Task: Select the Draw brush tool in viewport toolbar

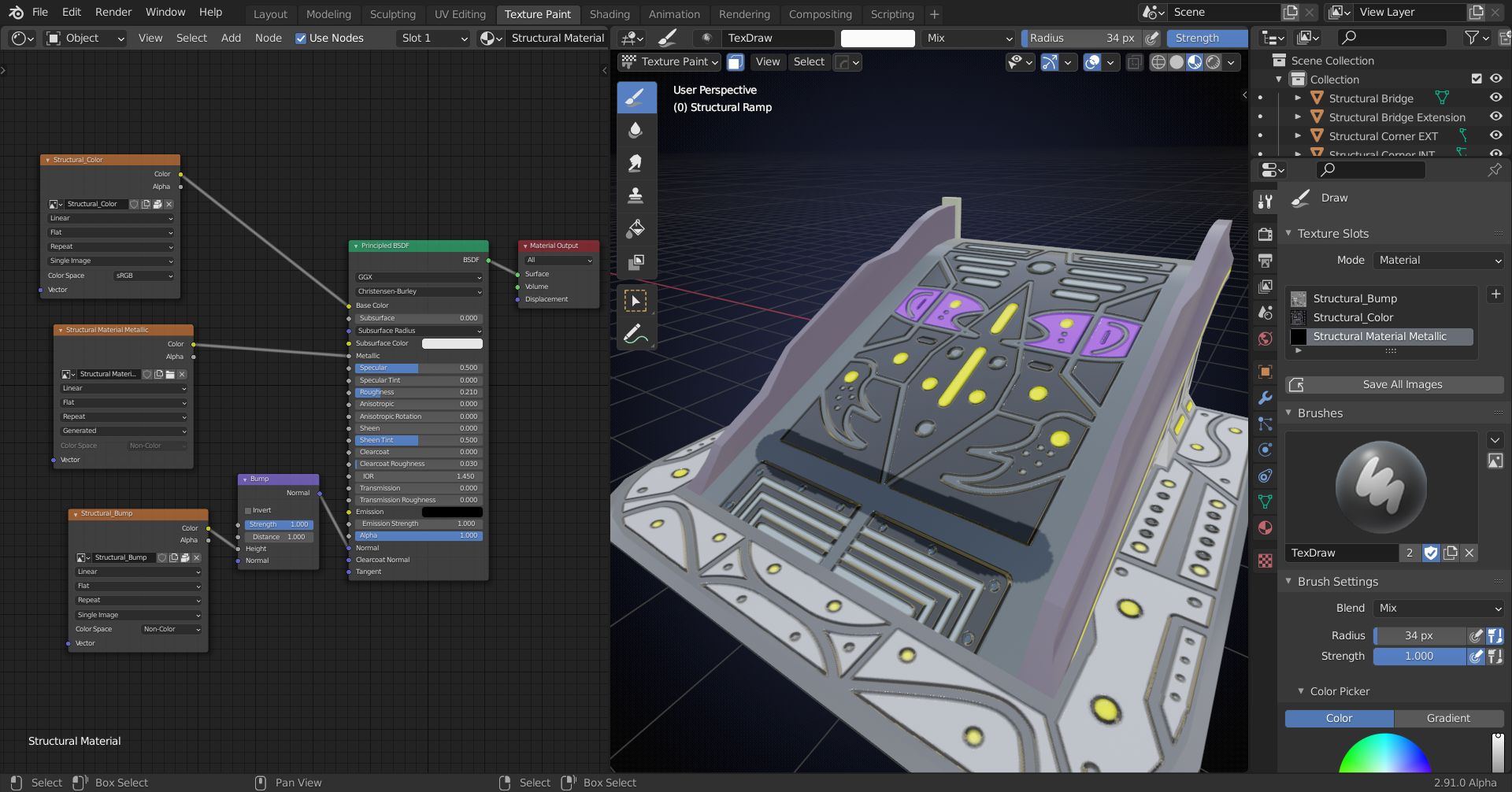Action: click(636, 98)
